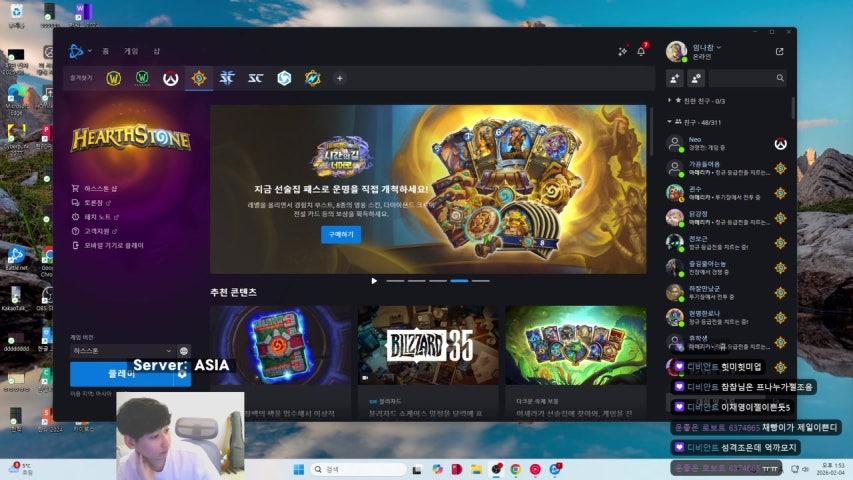853x480 pixels.
Task: Select the Warcraft Rumble game icon
Action: coord(313,78)
